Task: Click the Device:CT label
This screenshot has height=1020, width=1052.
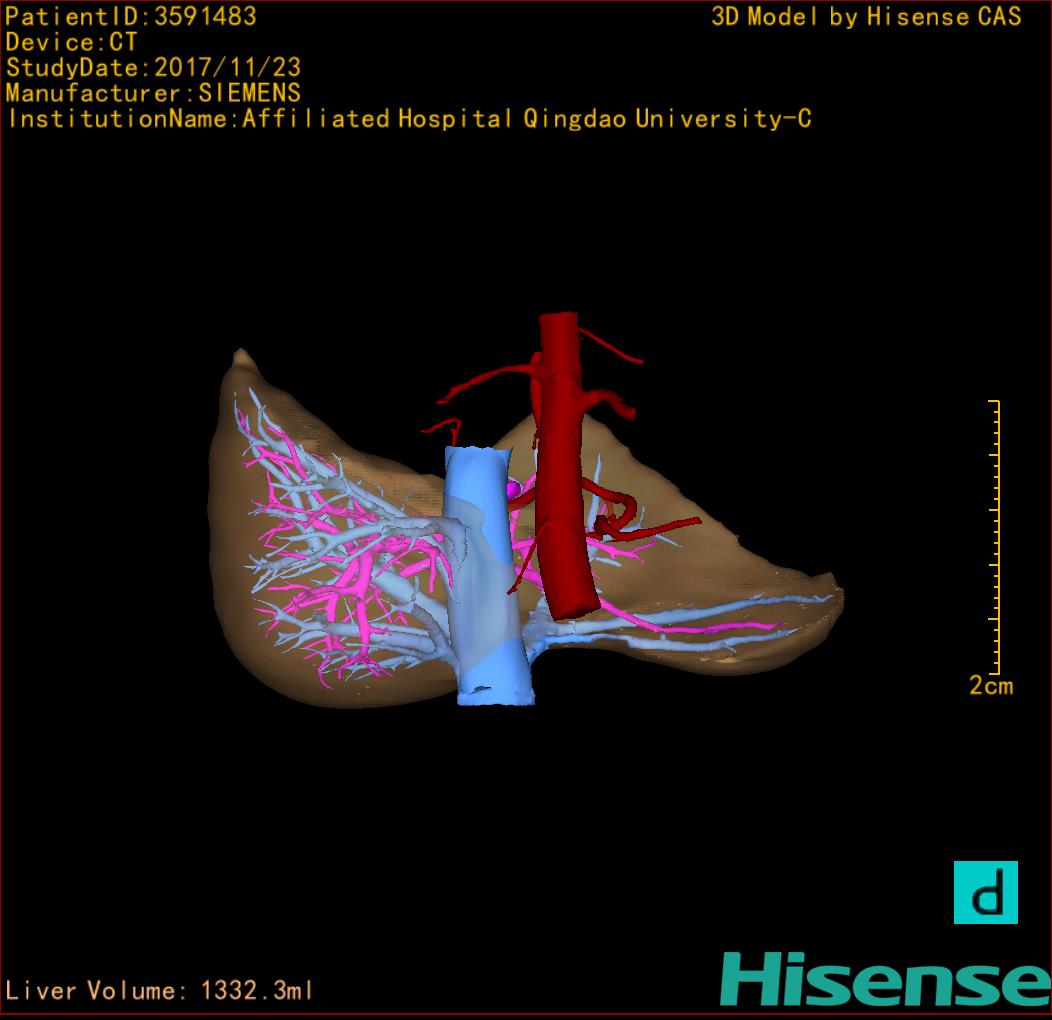Action: pos(71,42)
